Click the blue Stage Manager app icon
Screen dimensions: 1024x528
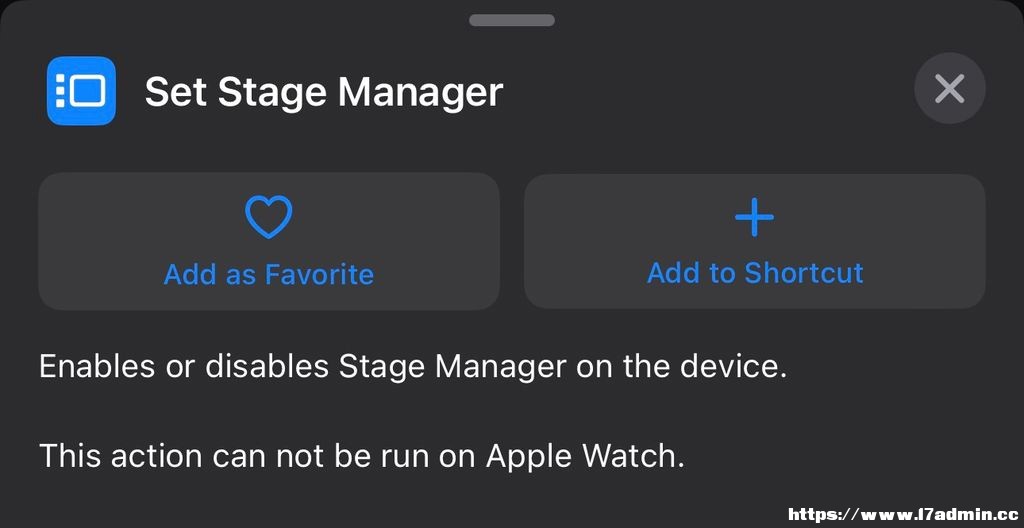pyautogui.click(x=81, y=91)
